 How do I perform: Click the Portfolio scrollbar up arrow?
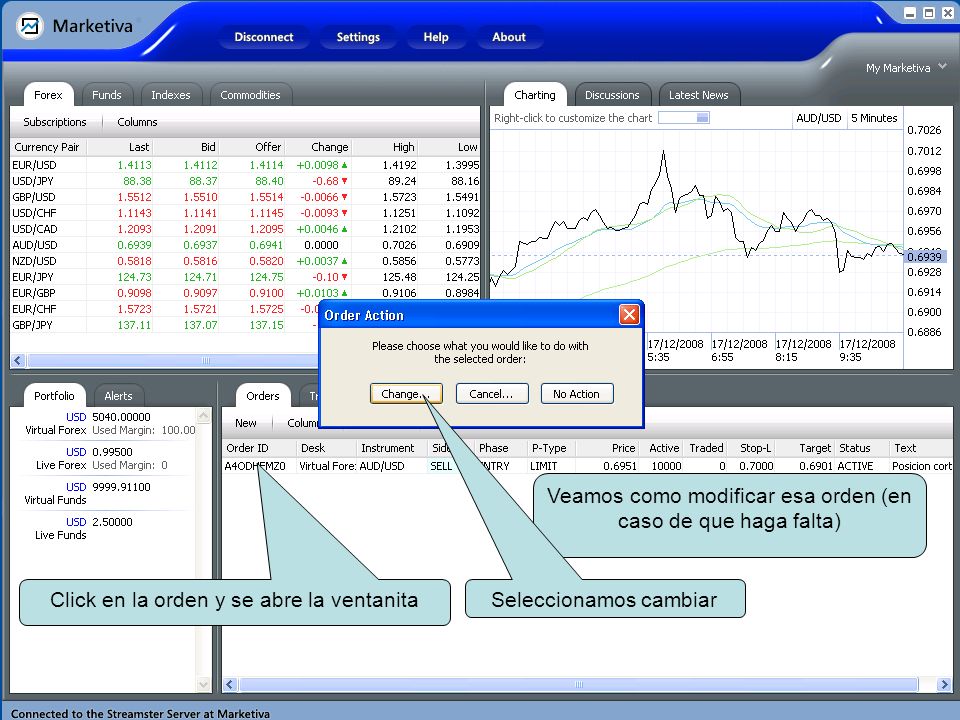204,416
